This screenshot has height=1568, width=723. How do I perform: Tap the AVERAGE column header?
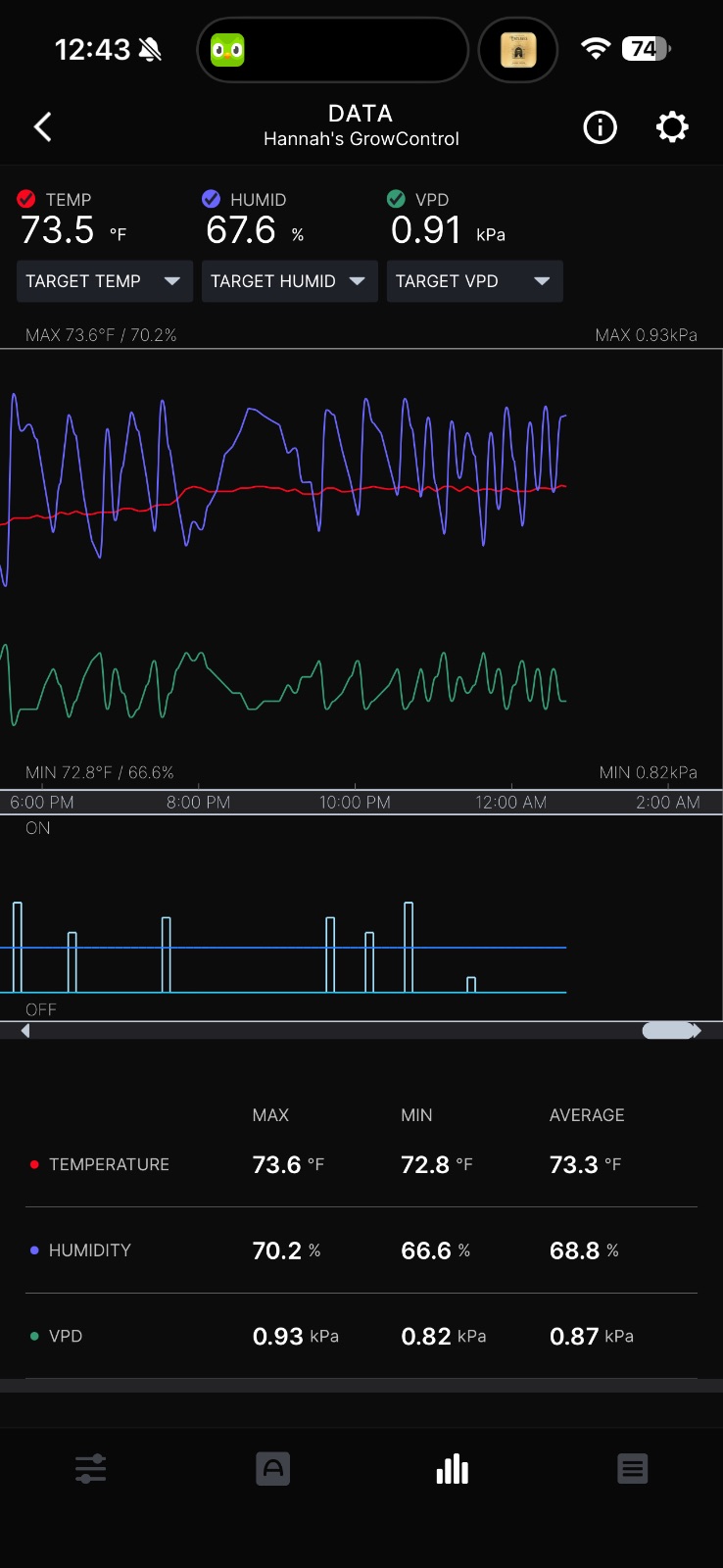[x=587, y=1115]
